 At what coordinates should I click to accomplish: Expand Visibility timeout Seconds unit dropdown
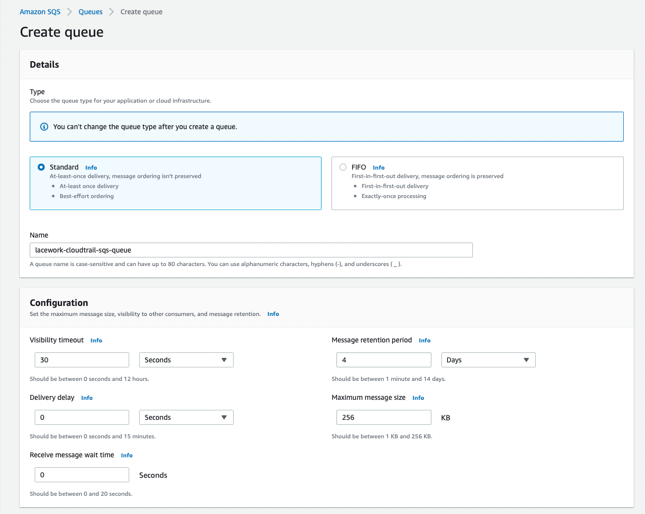(186, 360)
